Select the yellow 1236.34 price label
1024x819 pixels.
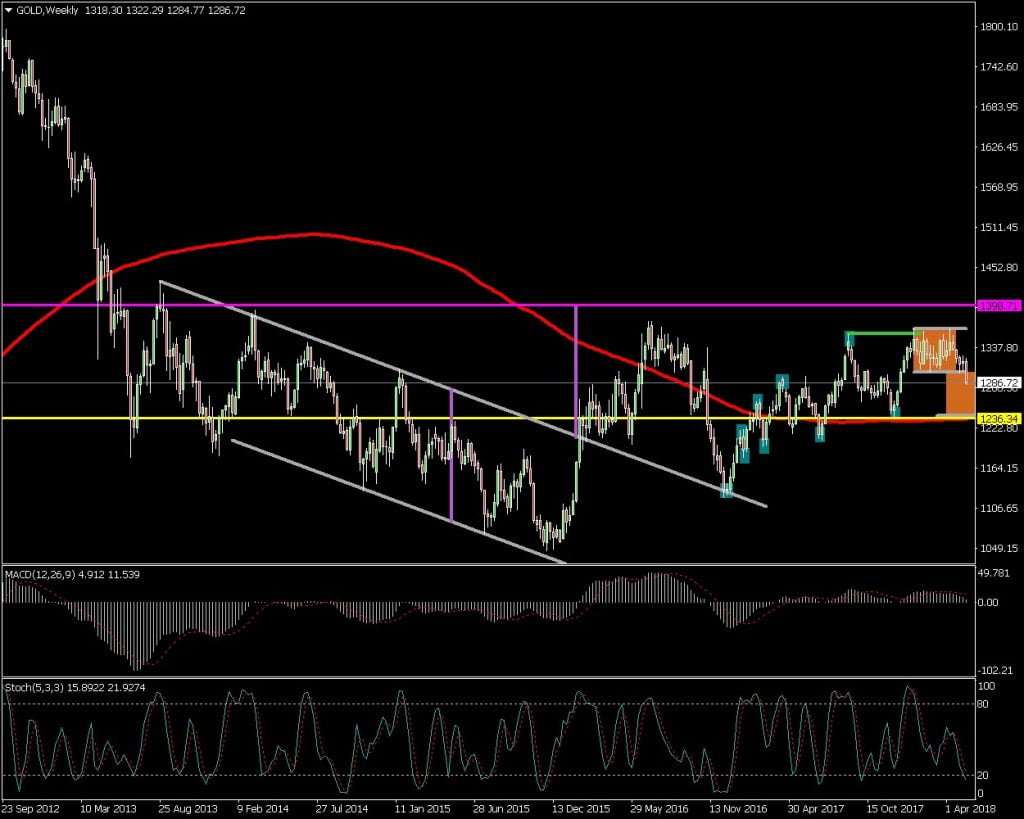(x=996, y=418)
